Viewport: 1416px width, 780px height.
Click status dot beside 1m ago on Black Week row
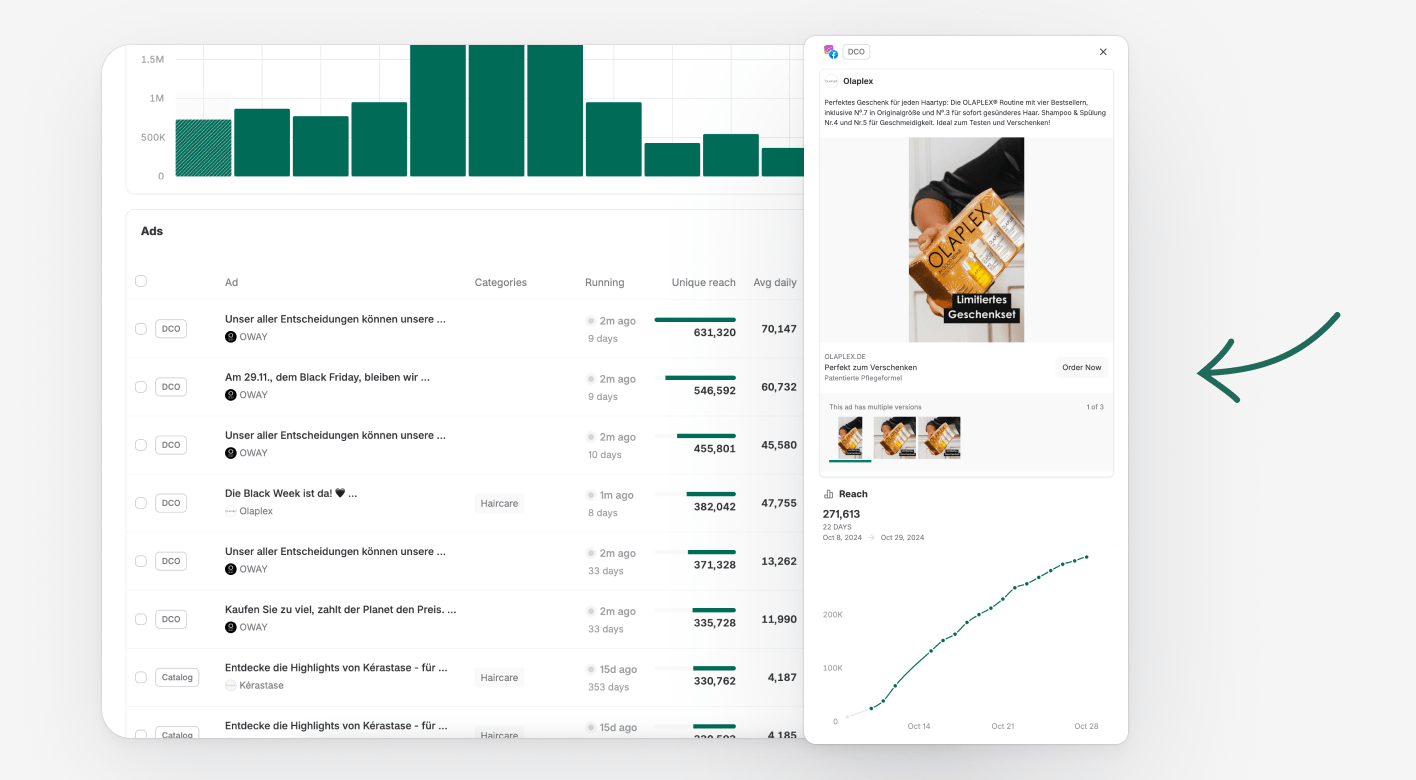pos(591,495)
